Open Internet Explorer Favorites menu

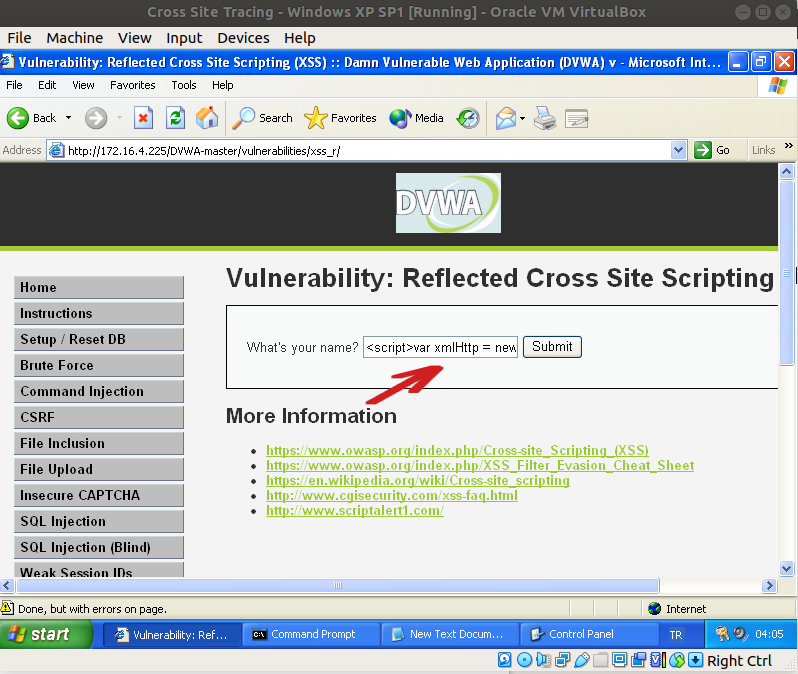coord(132,85)
